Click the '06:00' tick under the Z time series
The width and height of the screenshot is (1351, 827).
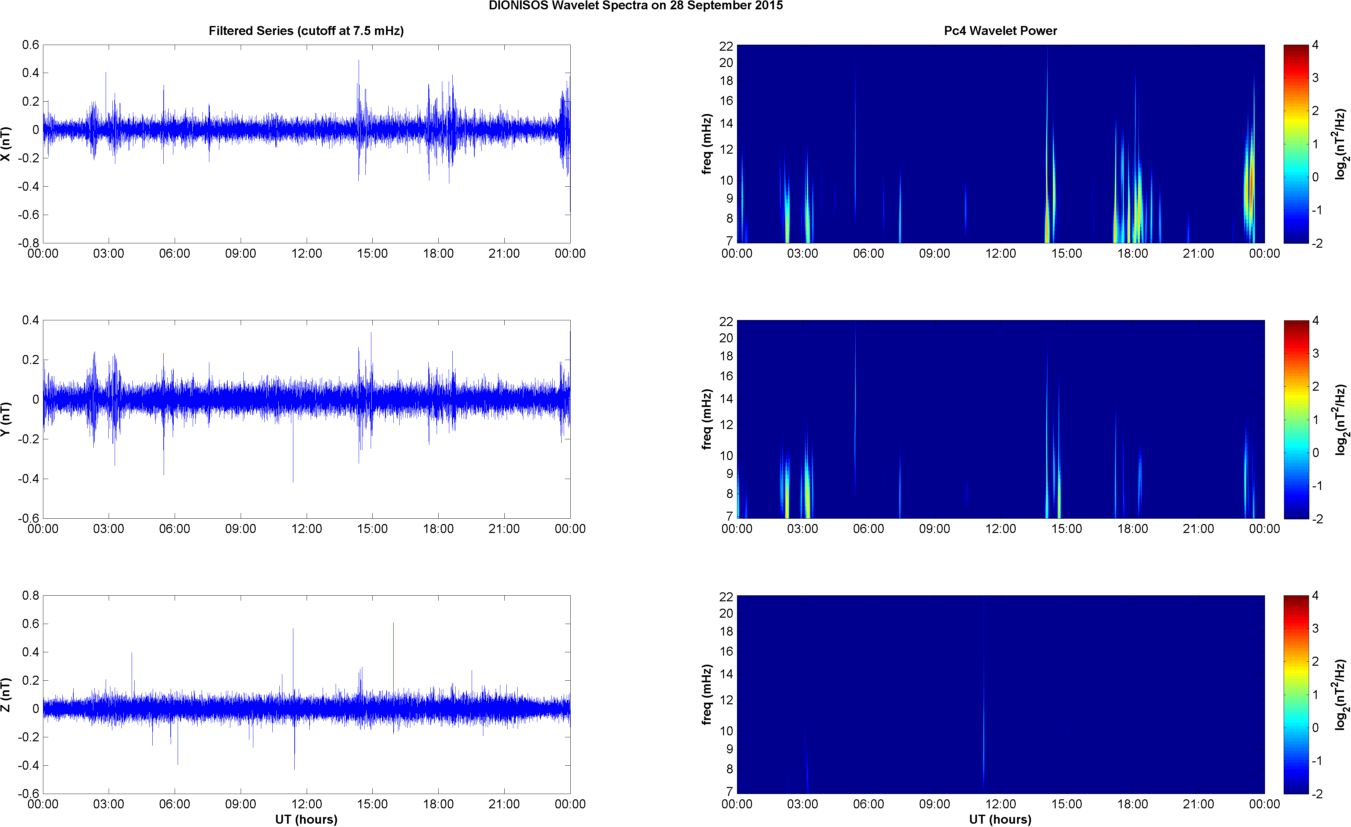[x=174, y=804]
